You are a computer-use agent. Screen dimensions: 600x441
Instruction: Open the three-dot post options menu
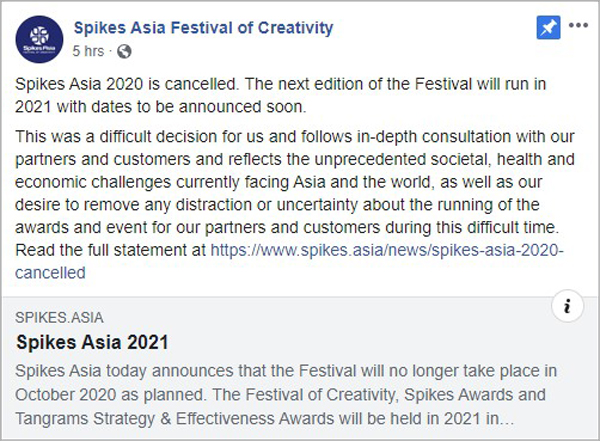(x=578, y=26)
